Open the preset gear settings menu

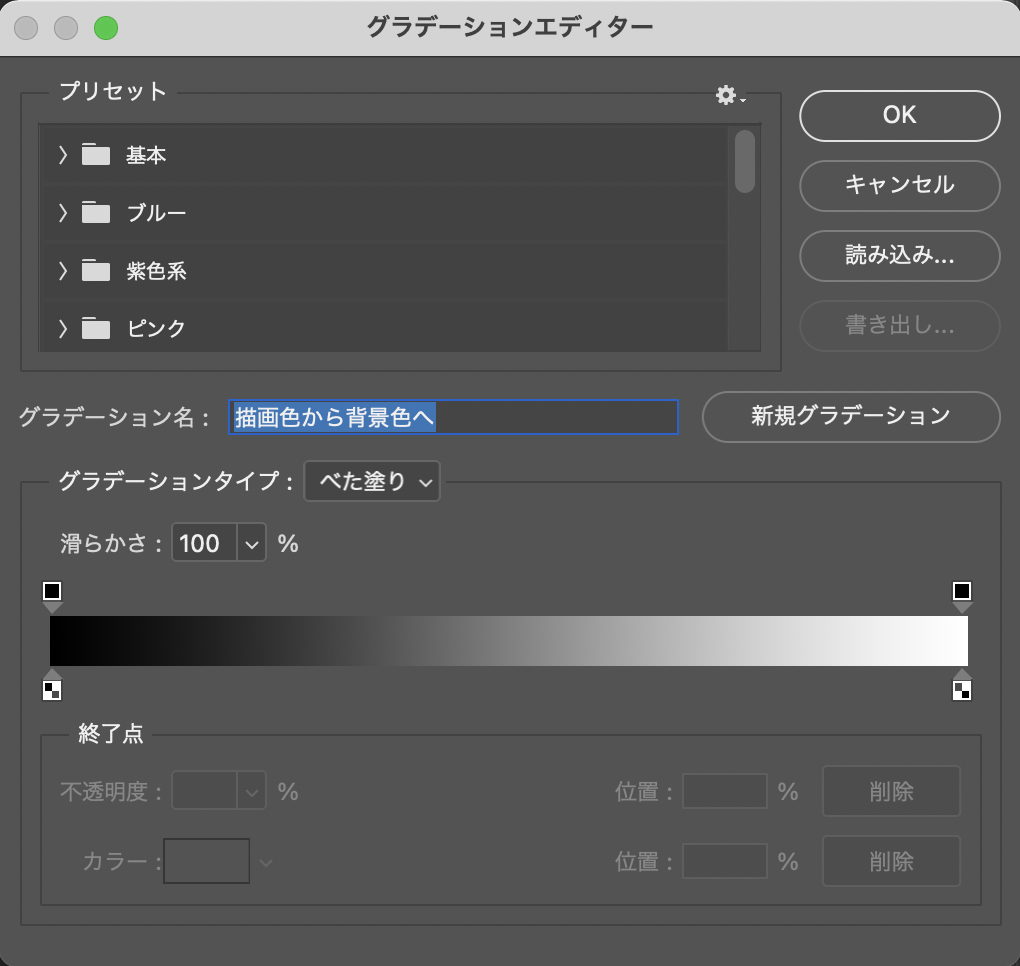tap(730, 95)
